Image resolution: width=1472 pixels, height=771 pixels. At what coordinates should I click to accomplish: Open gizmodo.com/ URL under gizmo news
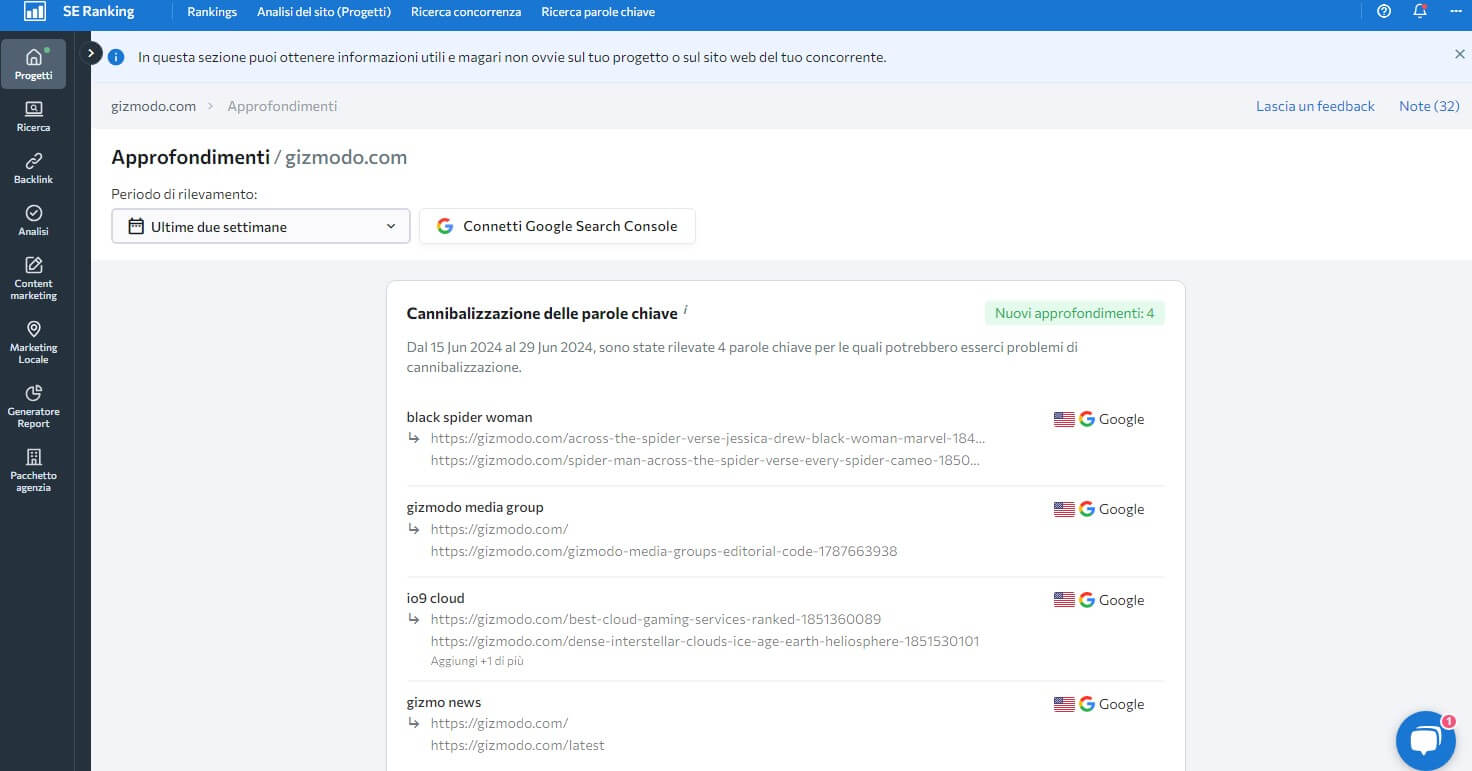pyautogui.click(x=499, y=723)
